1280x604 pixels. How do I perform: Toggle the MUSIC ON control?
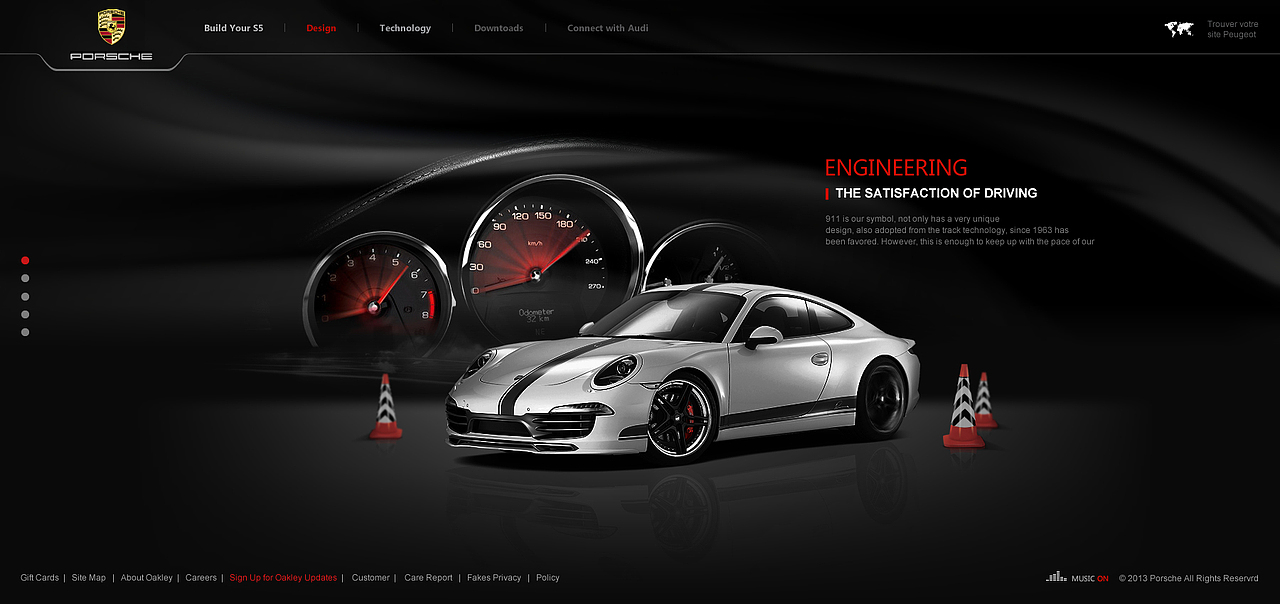(x=1090, y=578)
